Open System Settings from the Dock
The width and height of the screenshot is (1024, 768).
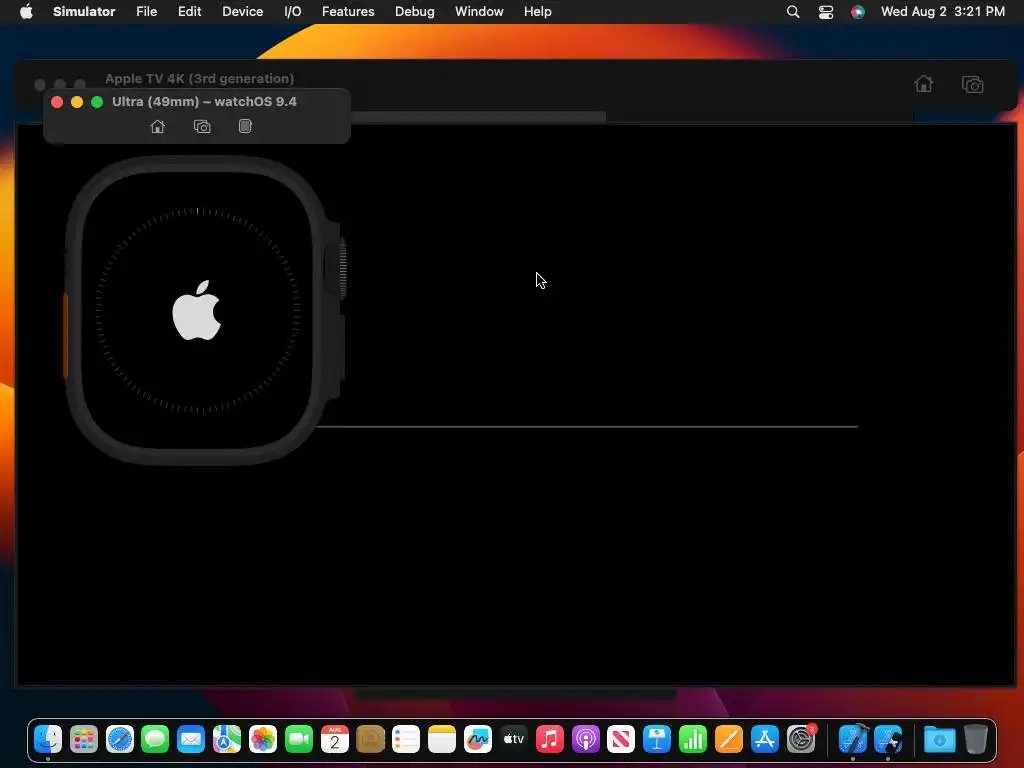(x=801, y=739)
